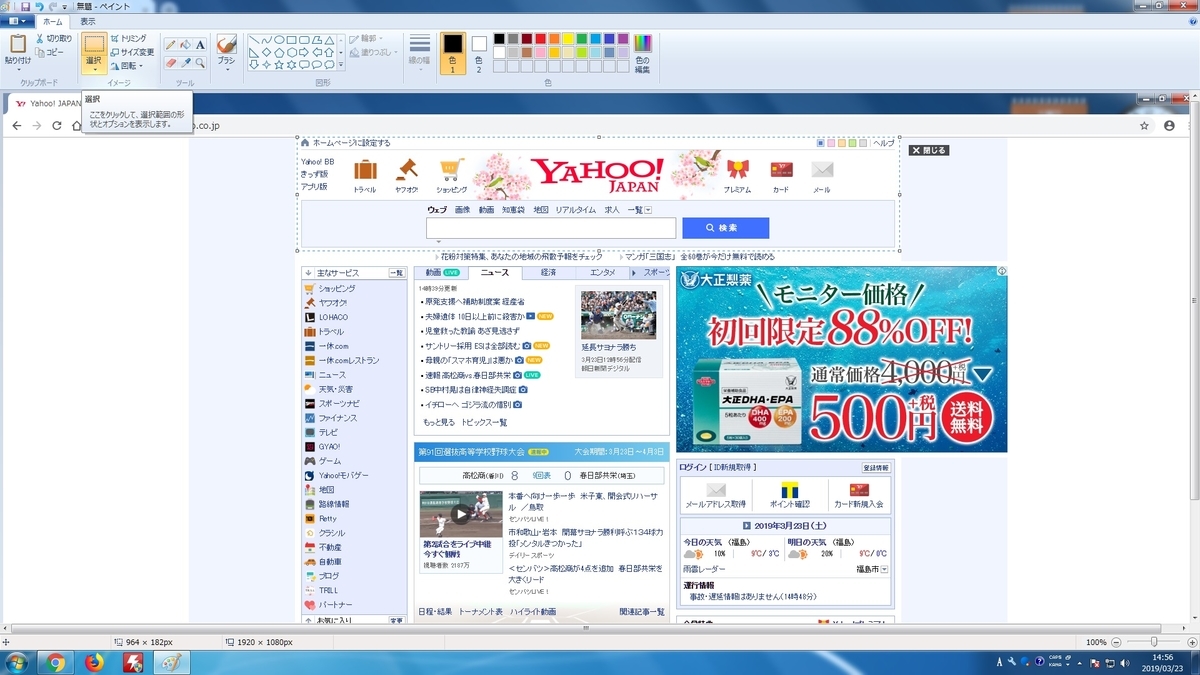Click the Brushes (ブラシ) icon
This screenshot has width=1200, height=675.
pyautogui.click(x=226, y=44)
